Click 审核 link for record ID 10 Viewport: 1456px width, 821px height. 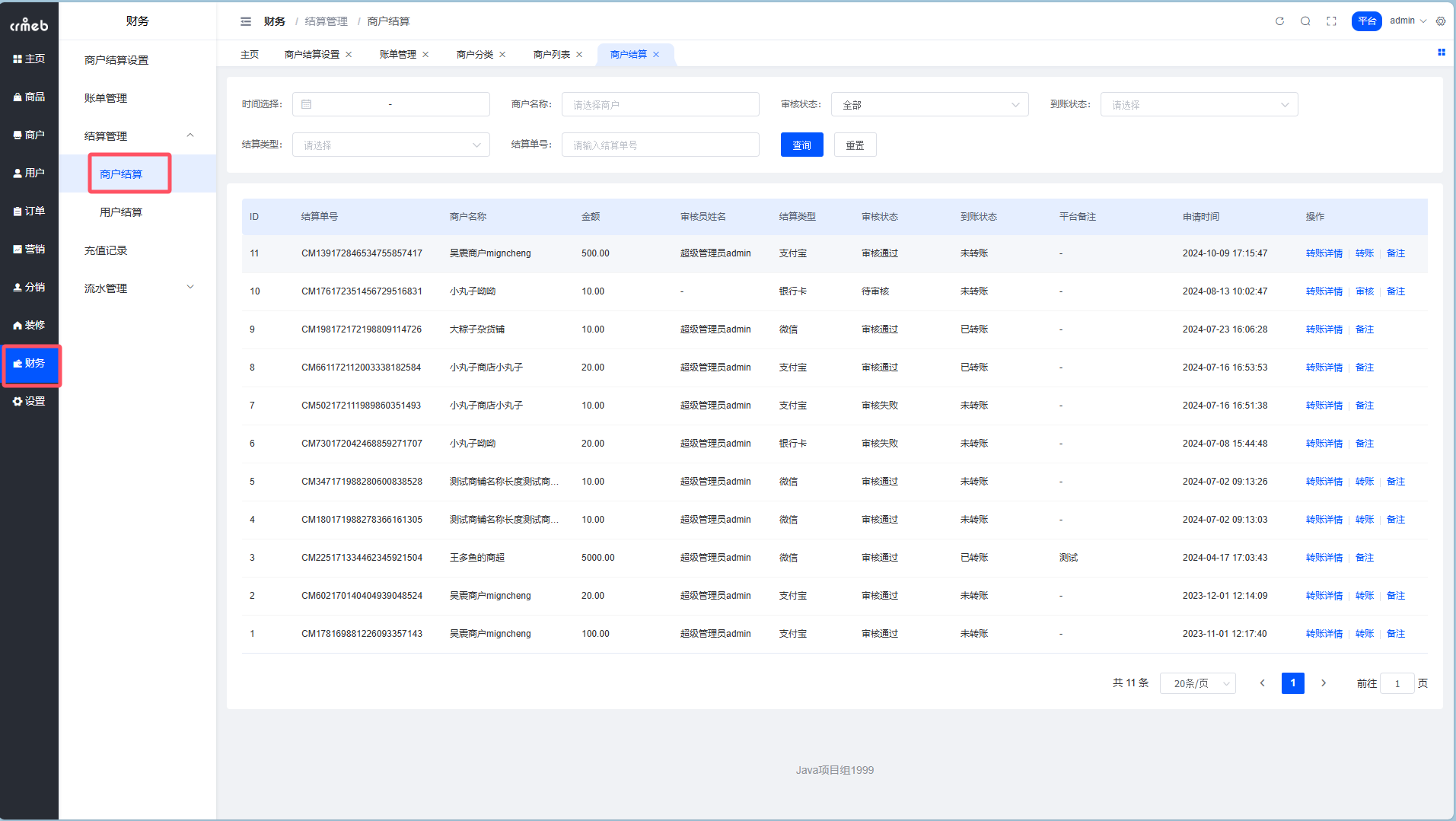1365,291
